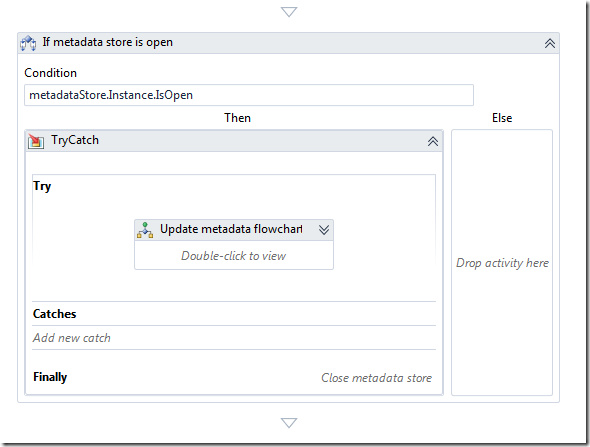Click the TryCatch activity icon
Screen dimensions: 590x447
click(x=36, y=141)
